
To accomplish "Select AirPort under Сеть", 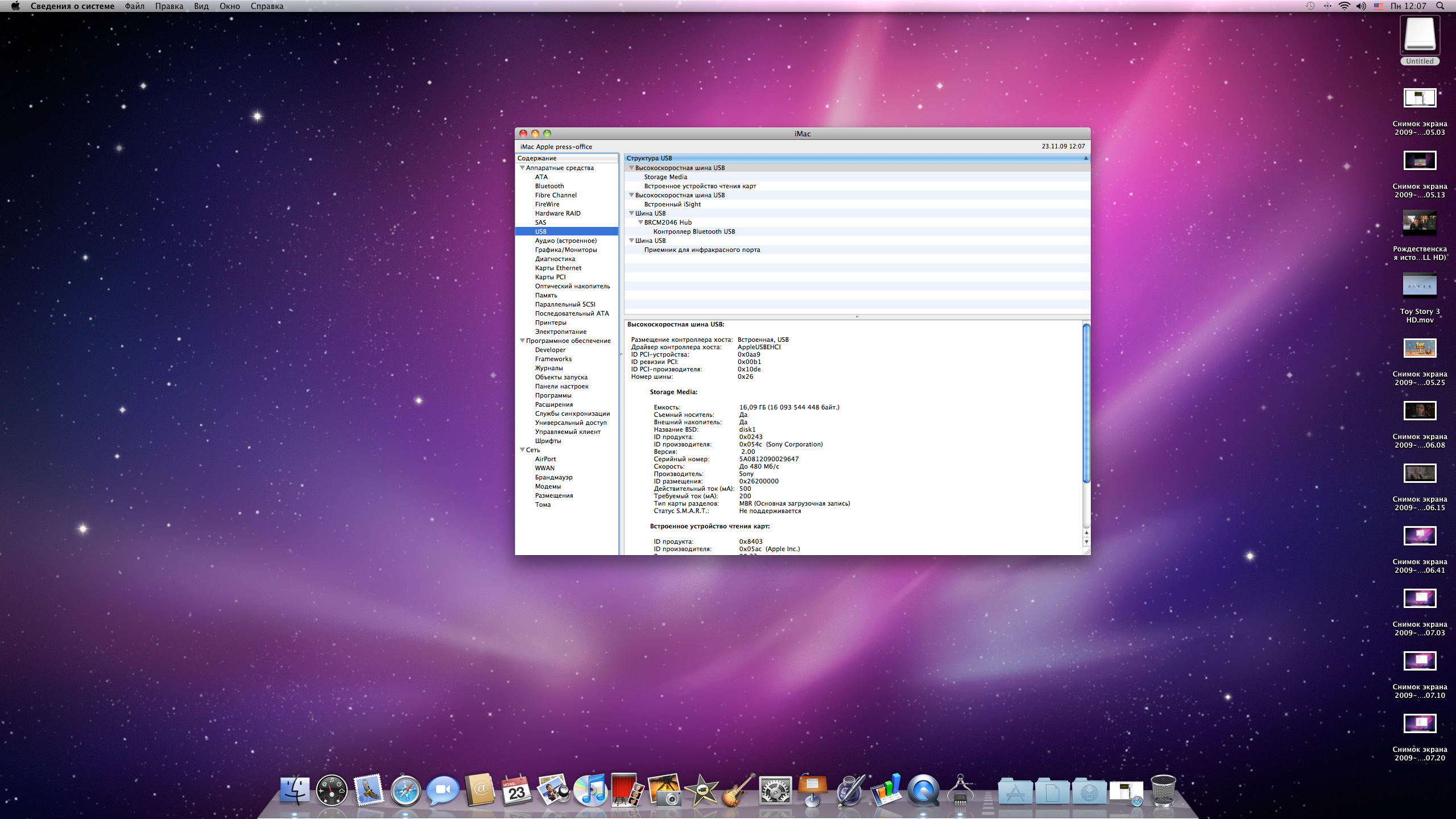I will click(545, 459).
